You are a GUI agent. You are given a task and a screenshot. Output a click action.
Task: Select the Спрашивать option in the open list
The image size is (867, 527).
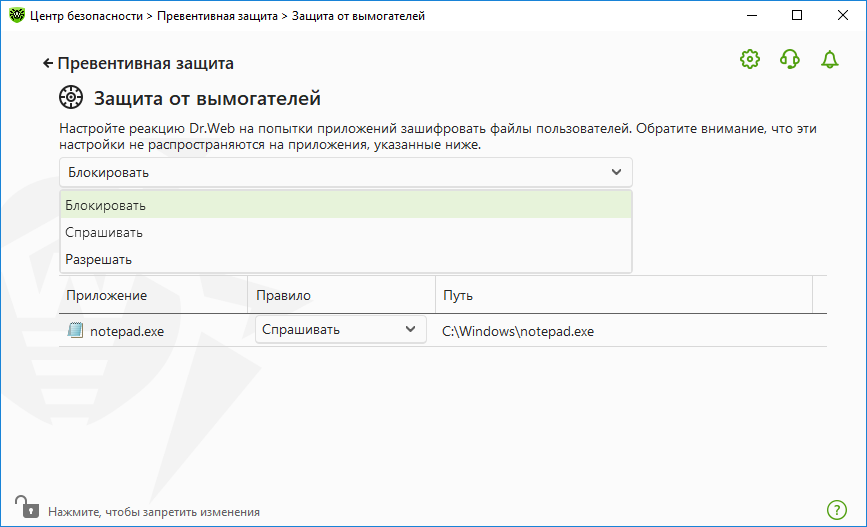(346, 232)
